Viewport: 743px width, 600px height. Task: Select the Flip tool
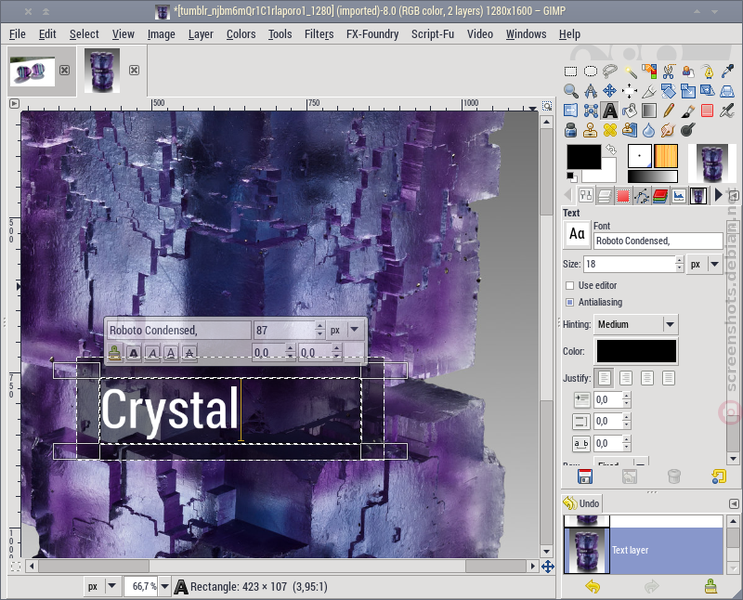571,110
